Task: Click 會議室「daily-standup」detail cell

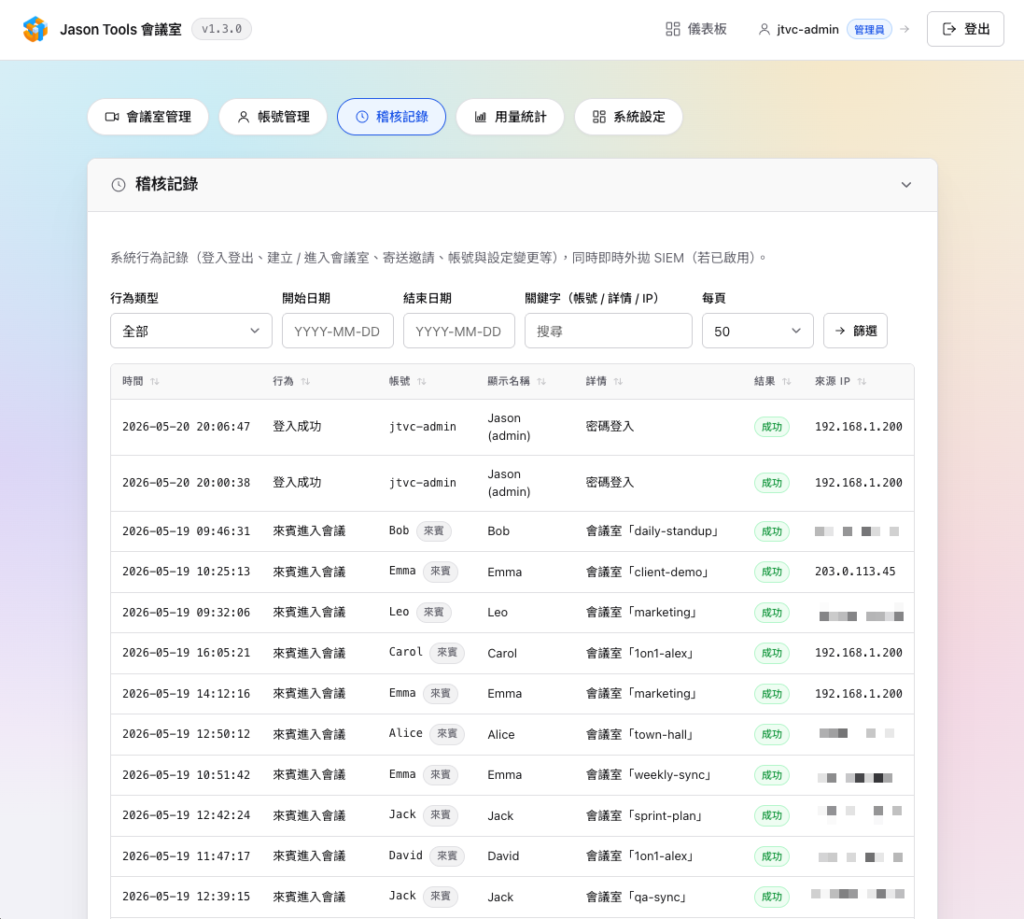Action: point(652,531)
